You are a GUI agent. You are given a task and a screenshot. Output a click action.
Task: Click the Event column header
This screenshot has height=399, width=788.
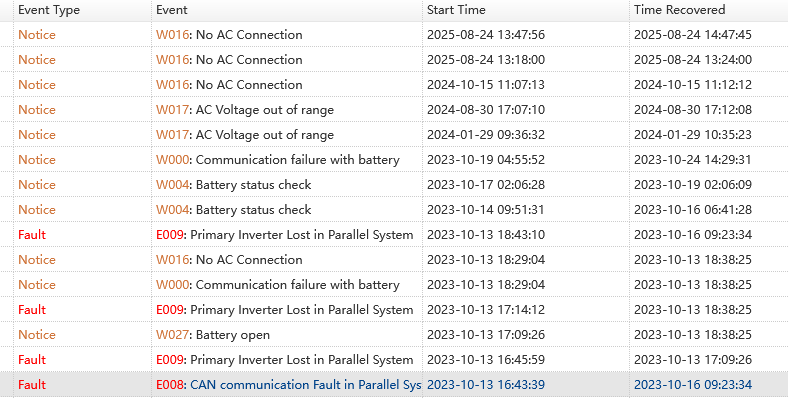point(287,10)
